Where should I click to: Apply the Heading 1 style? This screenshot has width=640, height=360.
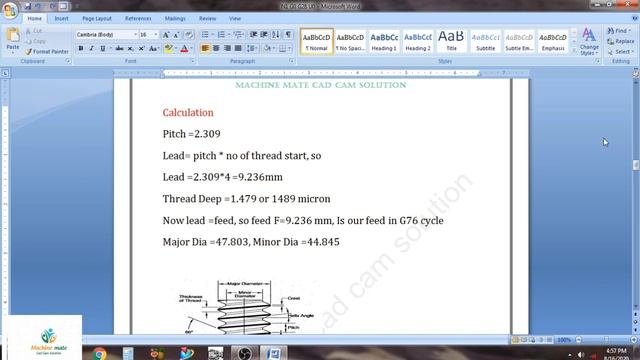pyautogui.click(x=384, y=41)
